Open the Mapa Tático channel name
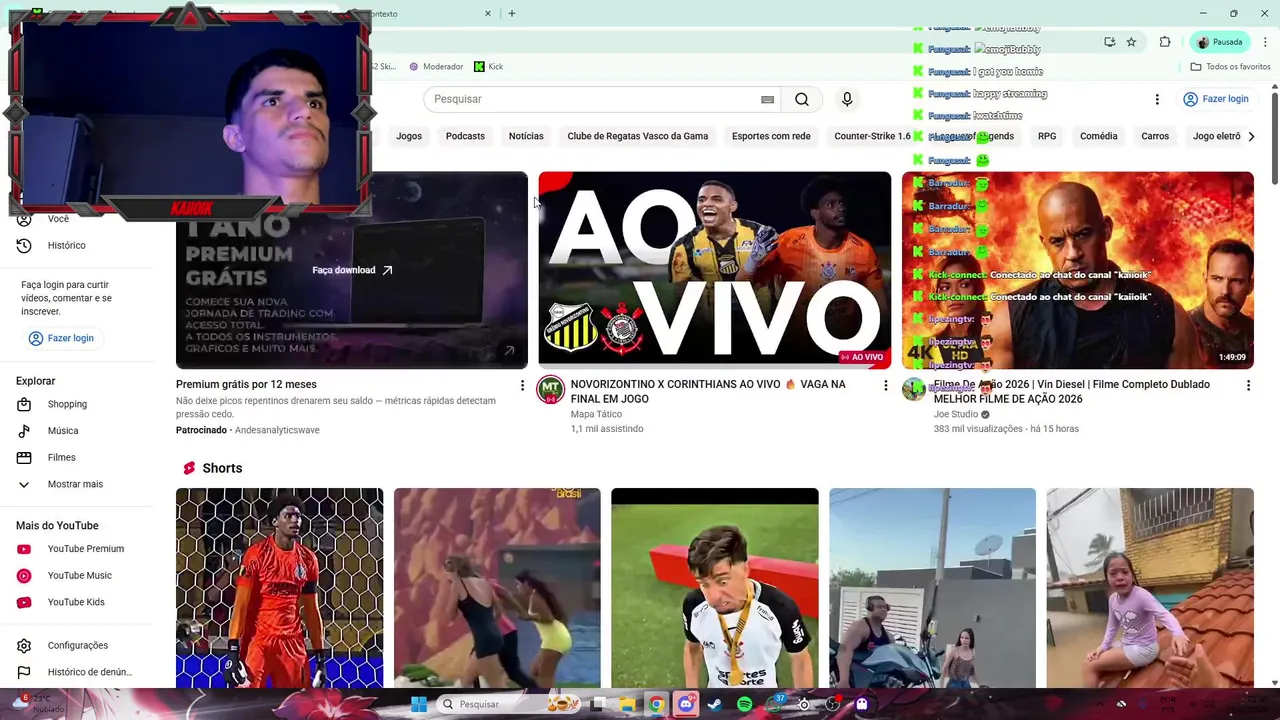Viewport: 1280px width, 720px height. point(596,414)
